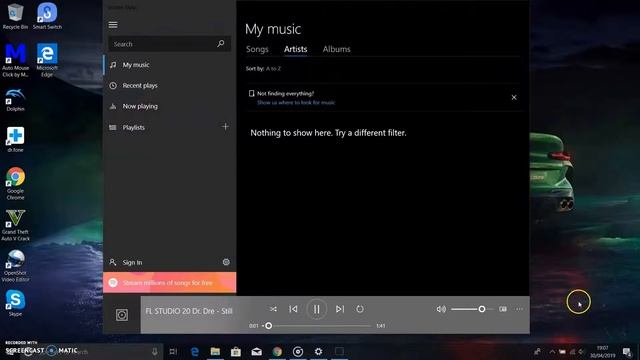Viewport: 640px width, 360px height.
Task: Open Now playing in sidebar
Action: [169, 107]
